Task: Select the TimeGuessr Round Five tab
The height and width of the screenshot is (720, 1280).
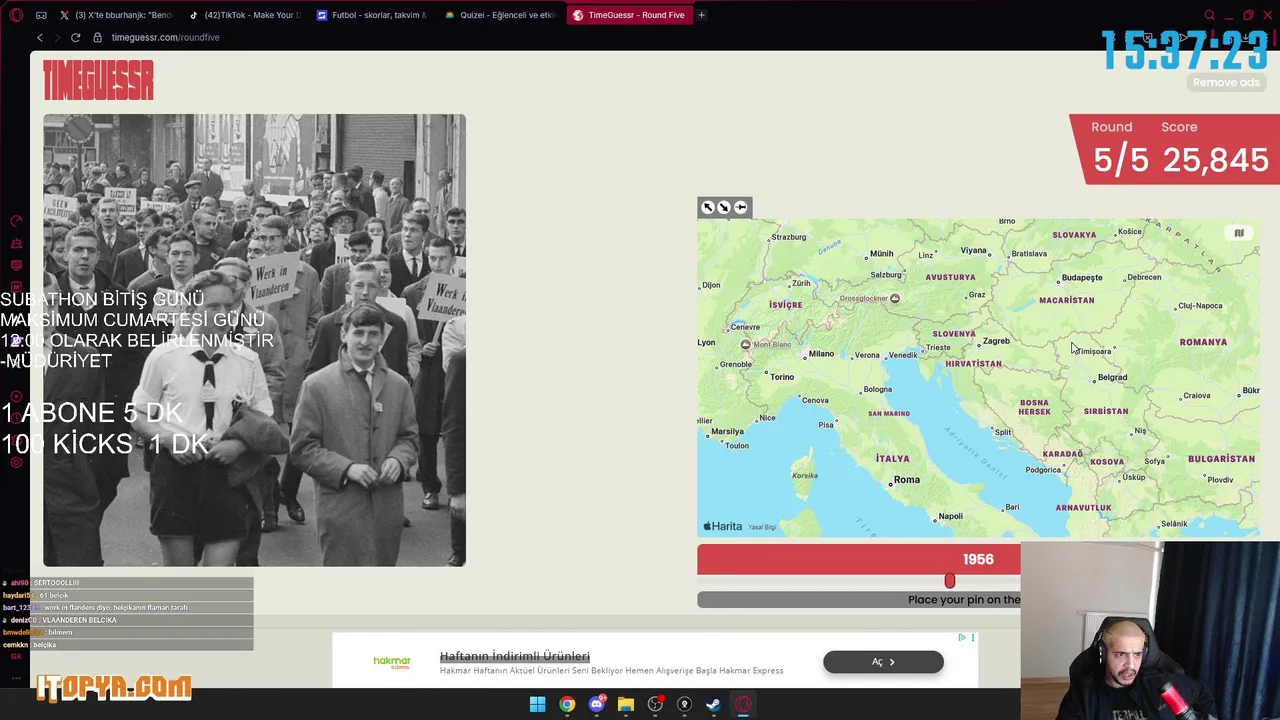Action: pos(629,15)
